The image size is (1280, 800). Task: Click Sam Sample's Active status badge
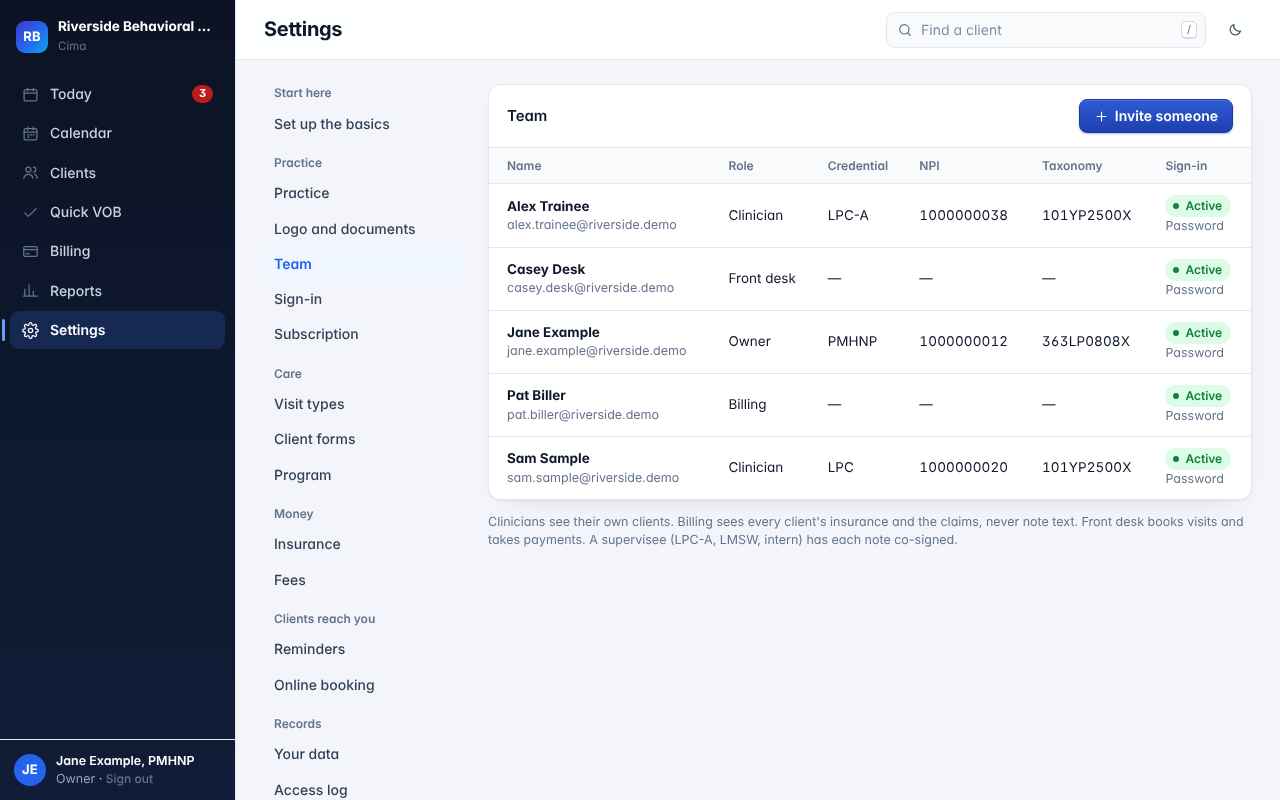tap(1198, 459)
